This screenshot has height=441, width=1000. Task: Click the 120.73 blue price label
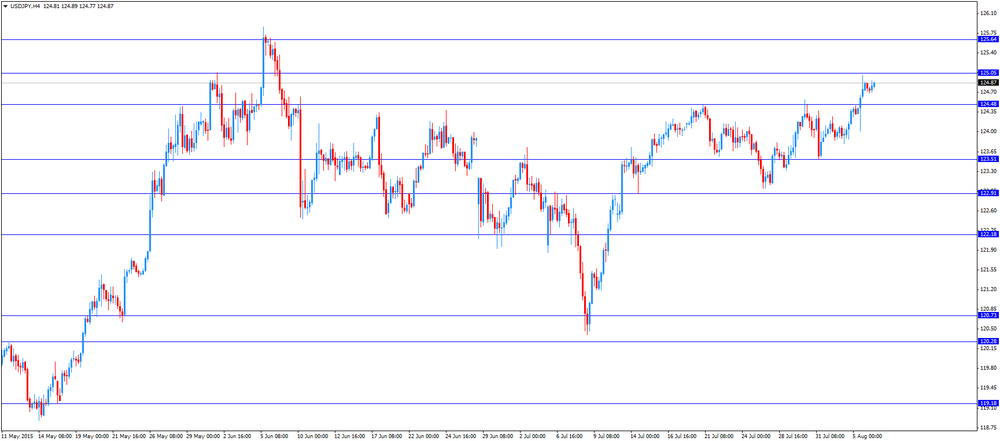[x=988, y=315]
